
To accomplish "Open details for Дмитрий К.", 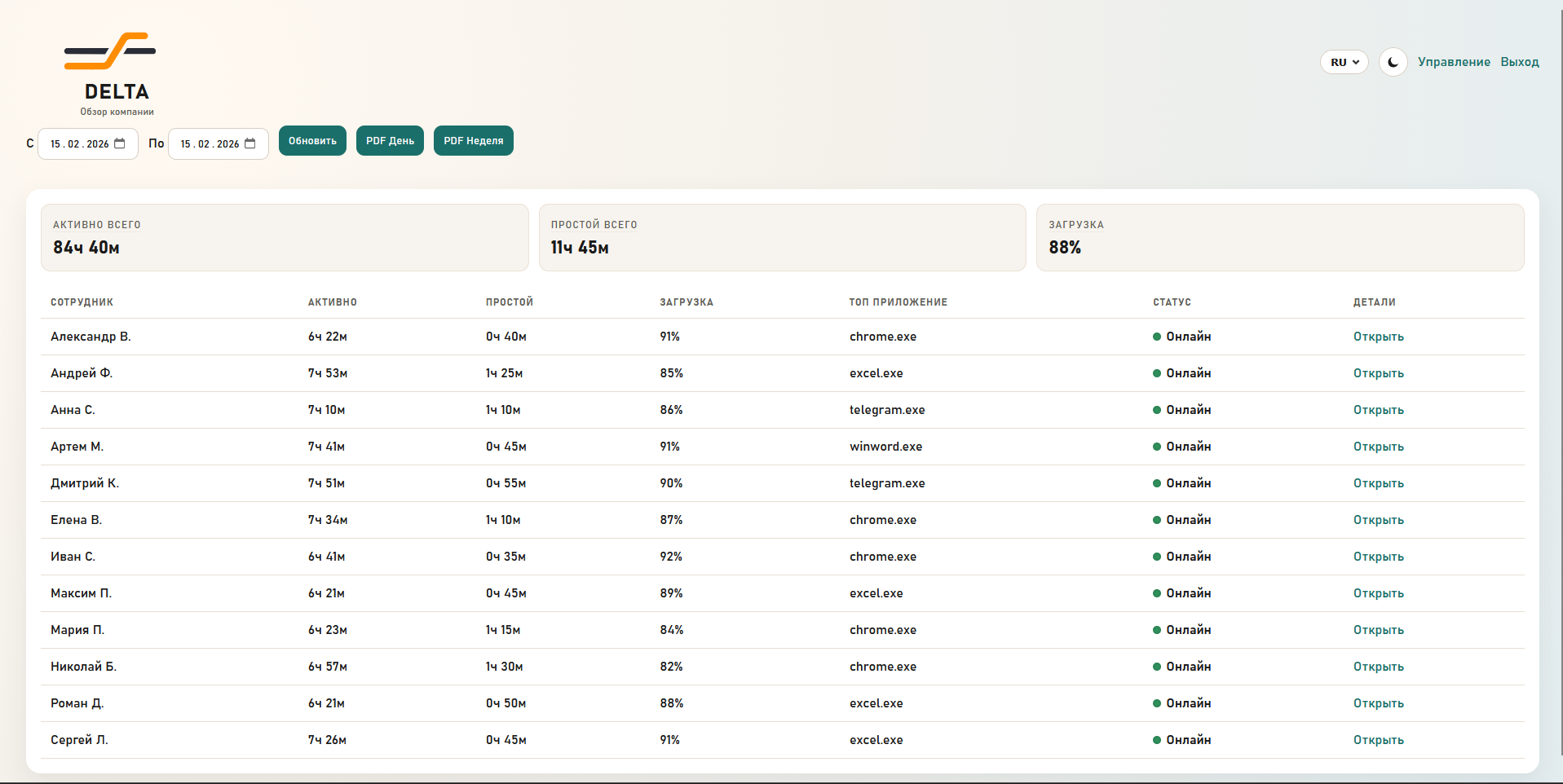I will (x=1378, y=483).
